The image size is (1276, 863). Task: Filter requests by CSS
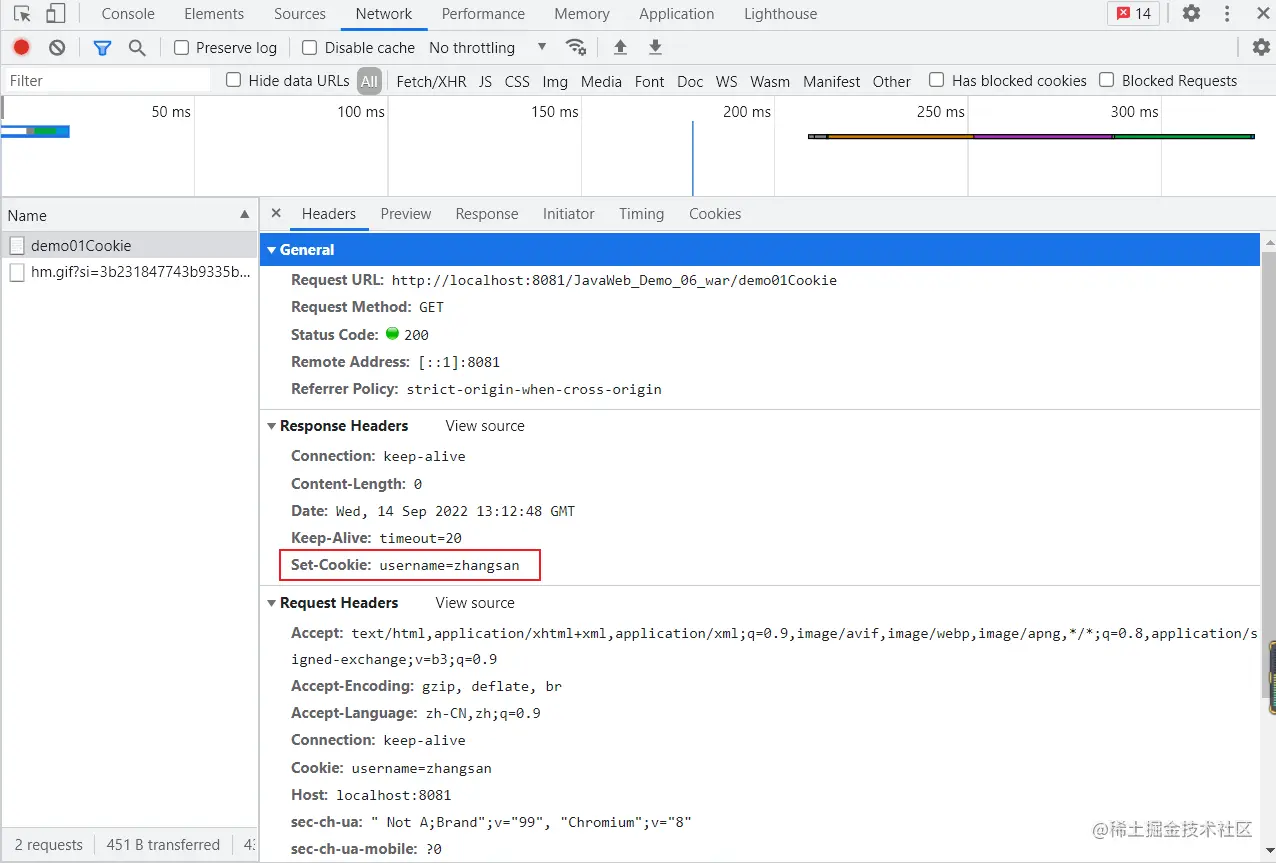pyautogui.click(x=517, y=81)
